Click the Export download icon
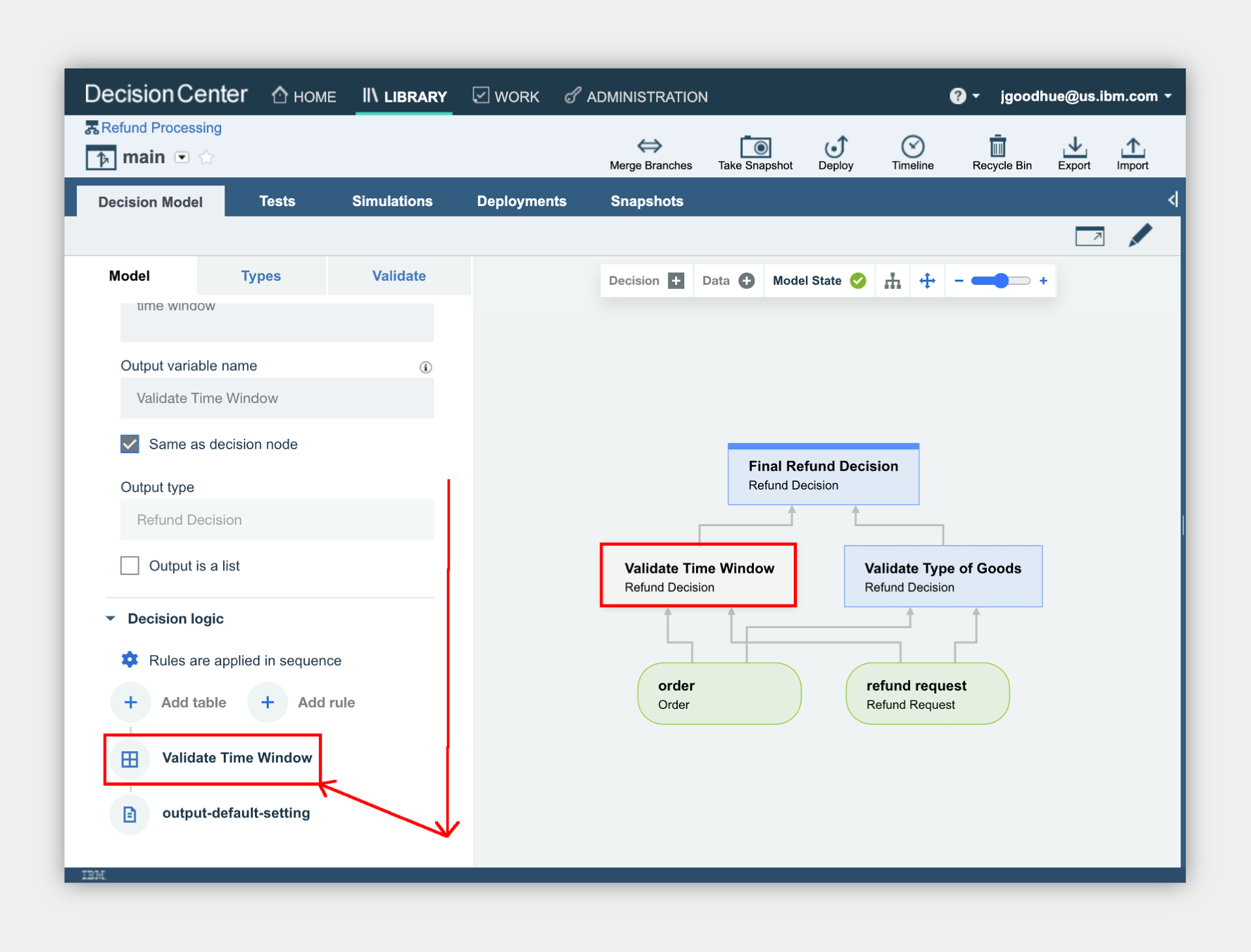 pyautogui.click(x=1074, y=147)
